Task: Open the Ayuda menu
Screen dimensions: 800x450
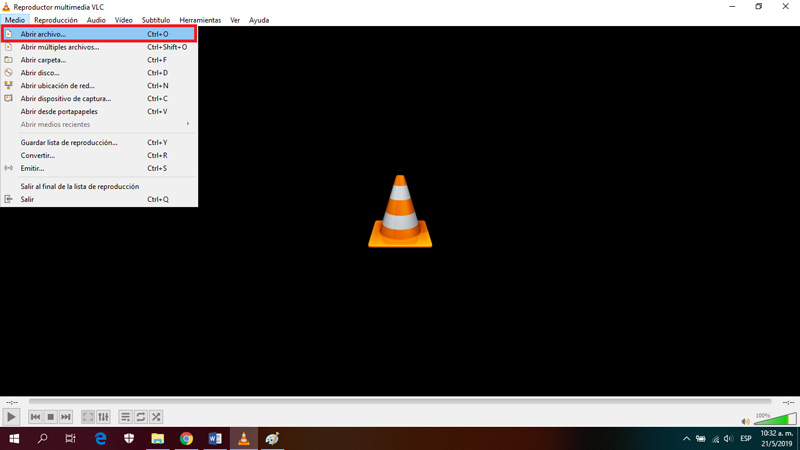Action: (259, 20)
